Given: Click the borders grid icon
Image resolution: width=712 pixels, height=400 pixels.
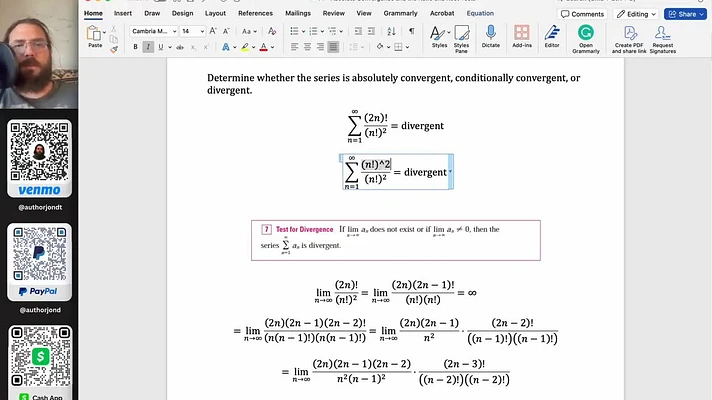Looking at the screenshot, I should (x=398, y=47).
